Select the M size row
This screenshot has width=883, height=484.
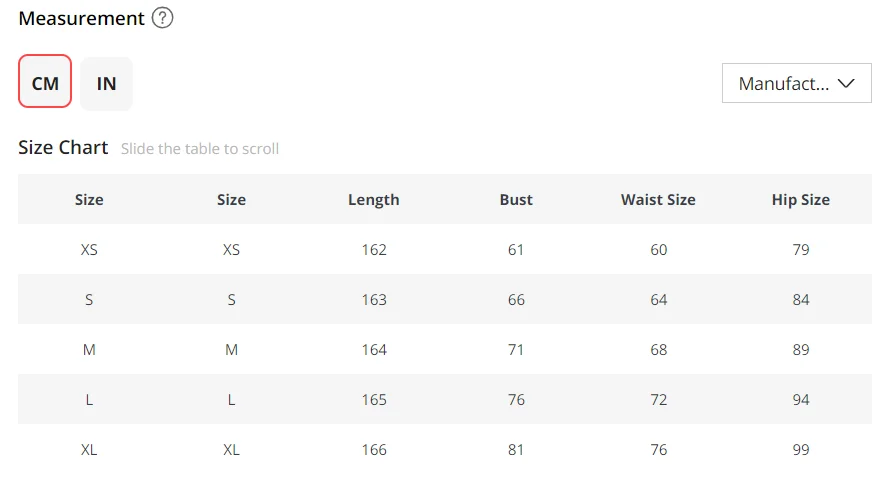(89, 349)
